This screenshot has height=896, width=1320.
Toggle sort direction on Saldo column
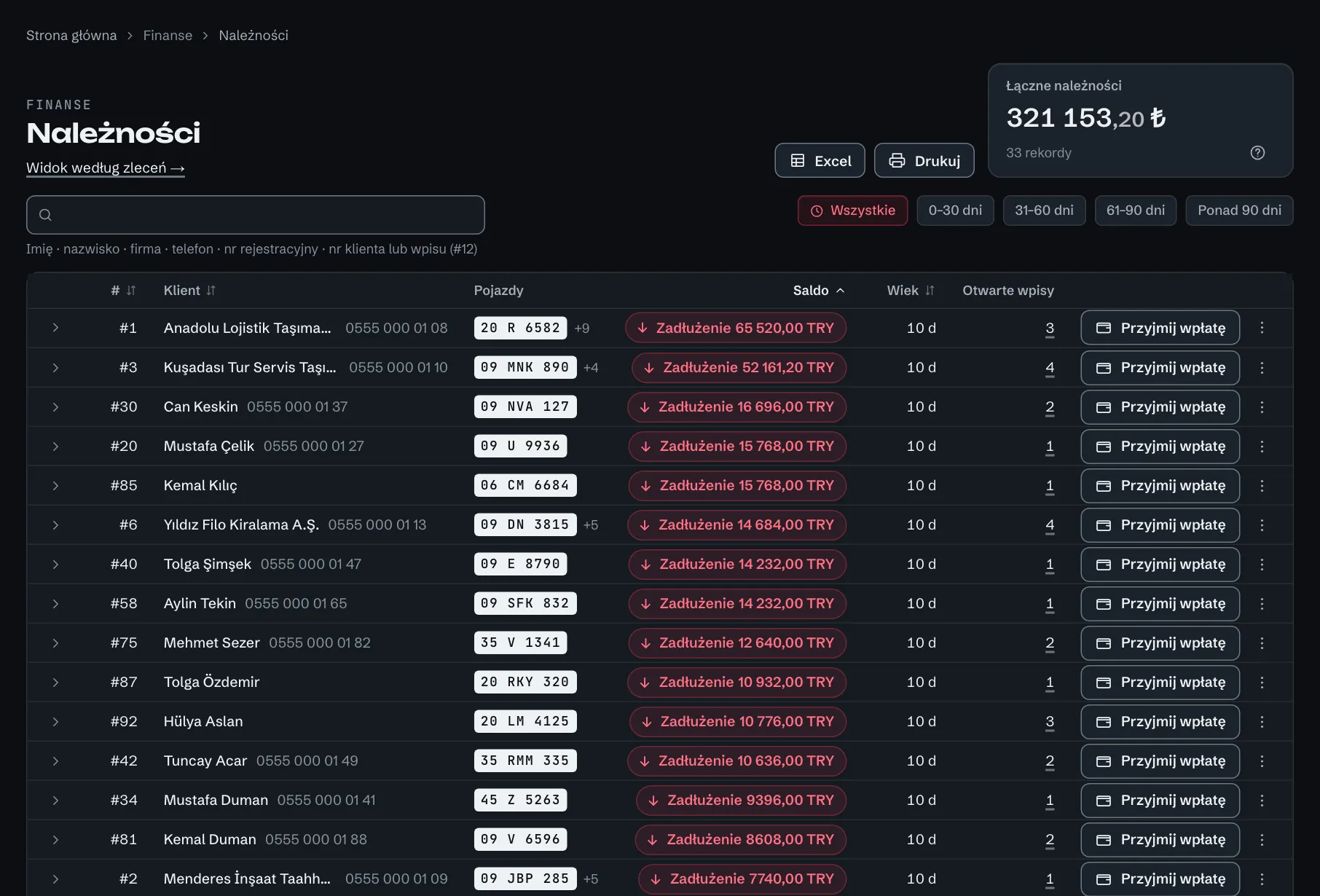pos(819,291)
